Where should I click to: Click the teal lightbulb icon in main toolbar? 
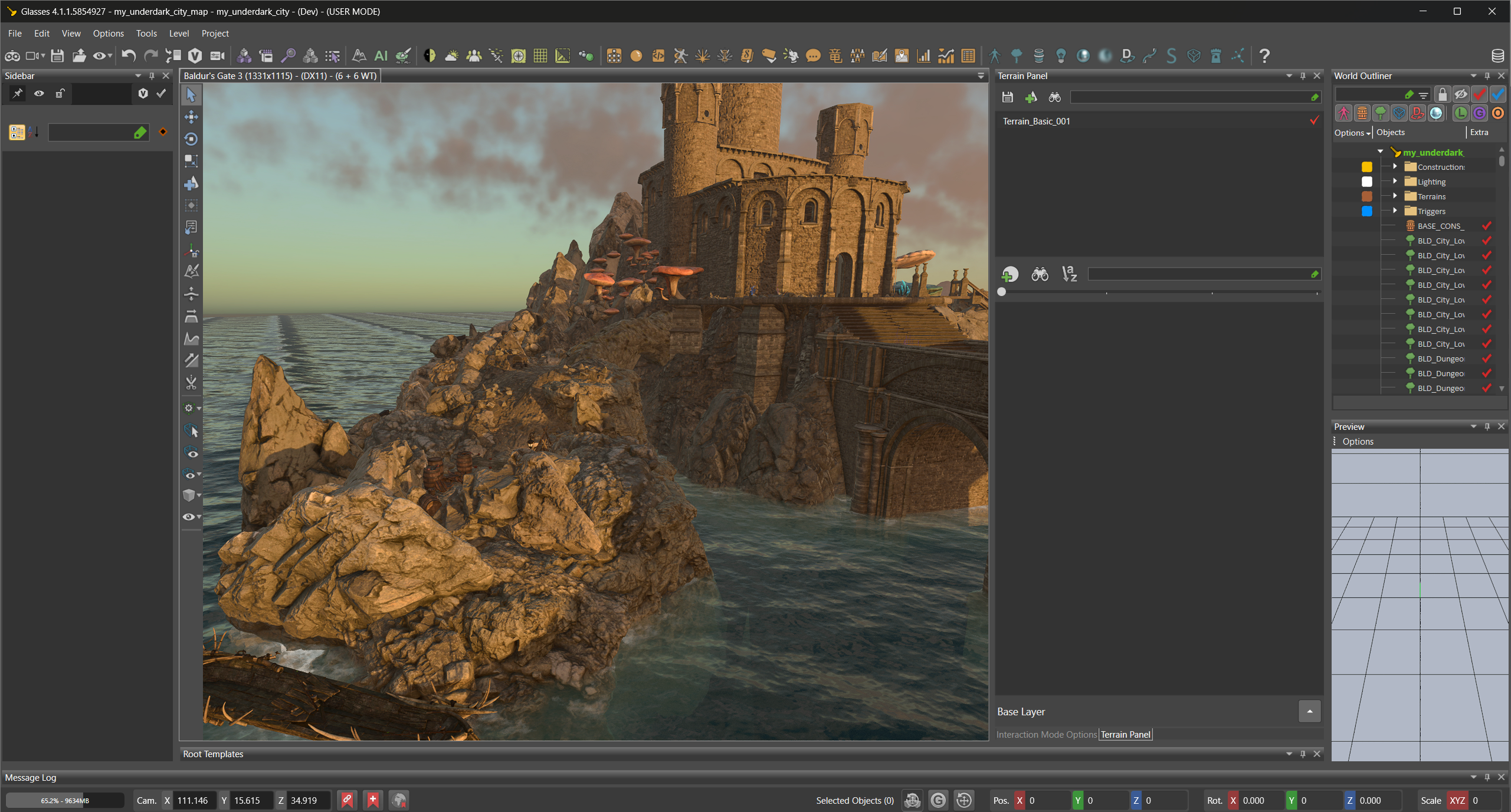1061,56
